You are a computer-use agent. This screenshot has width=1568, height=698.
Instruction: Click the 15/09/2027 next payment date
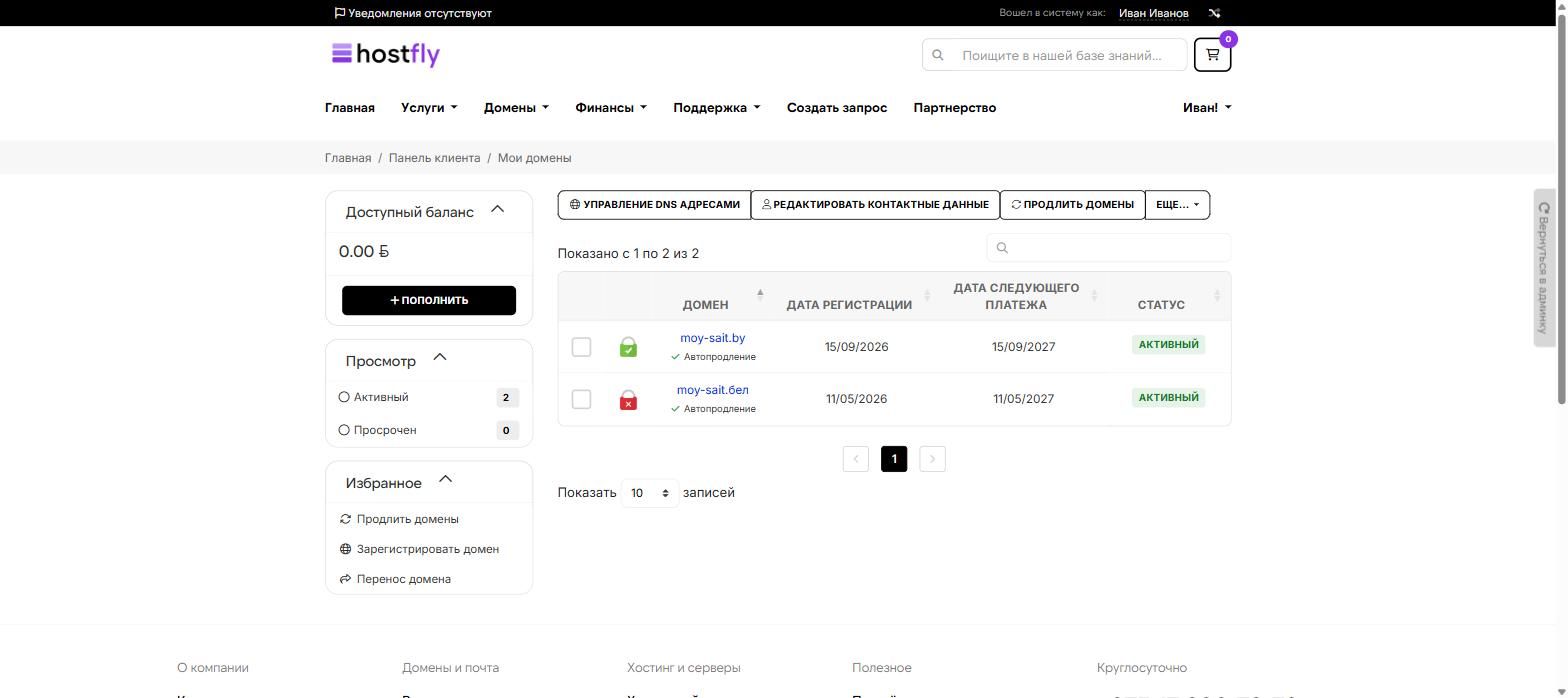[1023, 347]
